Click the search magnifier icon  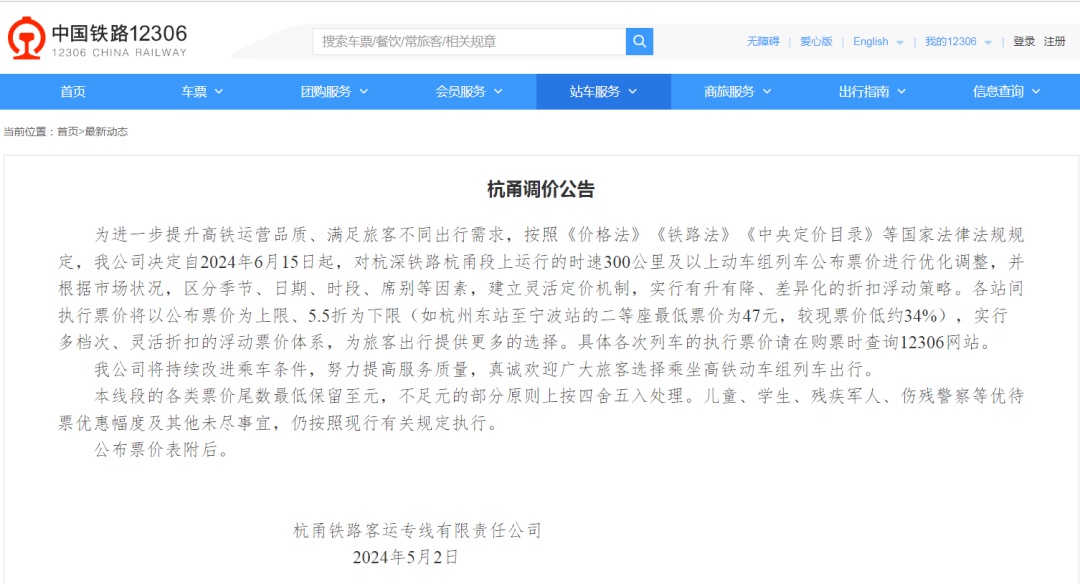pos(638,41)
